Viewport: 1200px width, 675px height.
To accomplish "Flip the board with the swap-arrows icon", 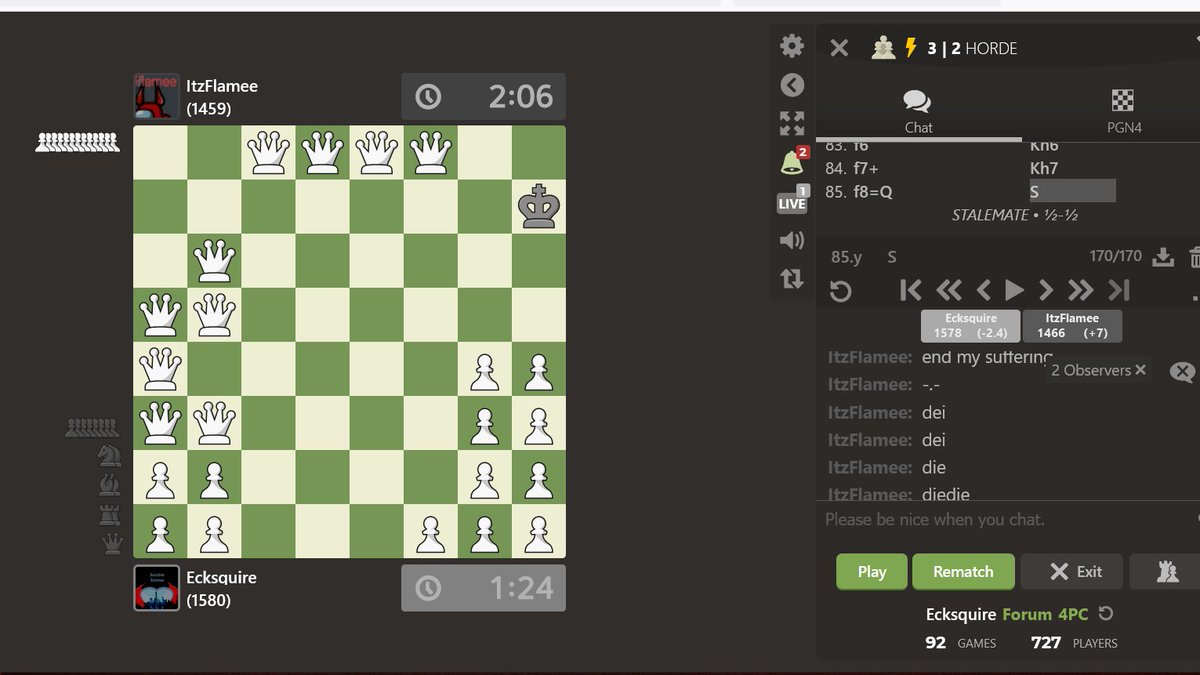I will [792, 279].
